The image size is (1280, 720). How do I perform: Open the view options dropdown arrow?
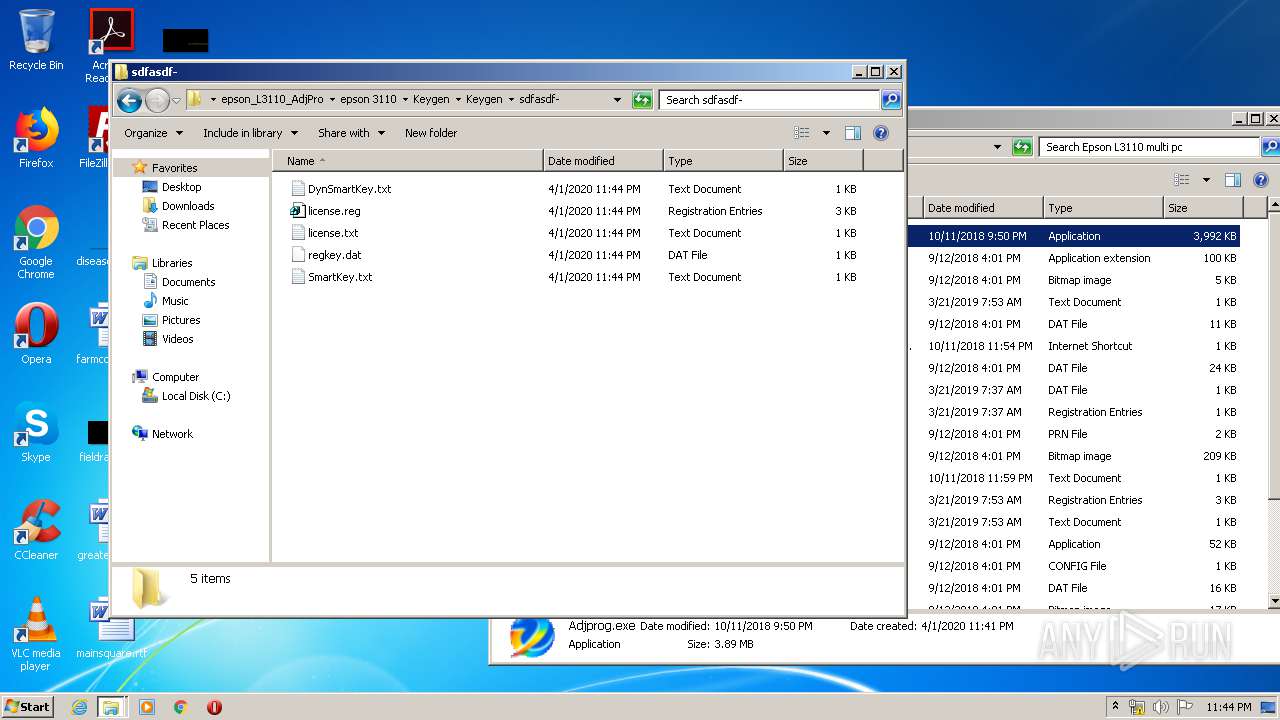pos(826,133)
